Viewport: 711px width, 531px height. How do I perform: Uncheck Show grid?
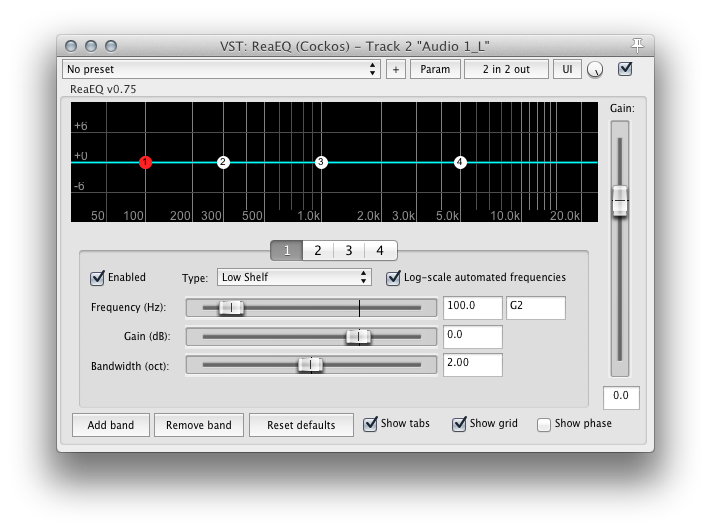459,424
